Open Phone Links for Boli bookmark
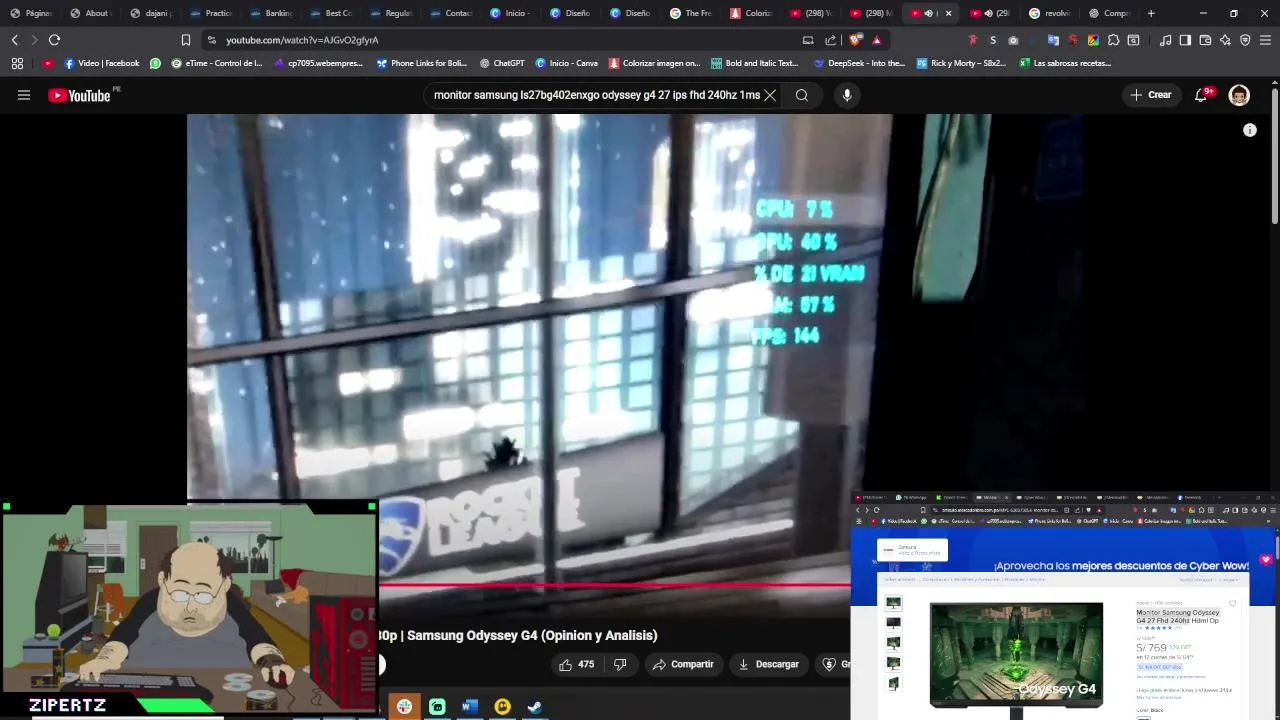Image resolution: width=1280 pixels, height=720 pixels. [x=422, y=63]
